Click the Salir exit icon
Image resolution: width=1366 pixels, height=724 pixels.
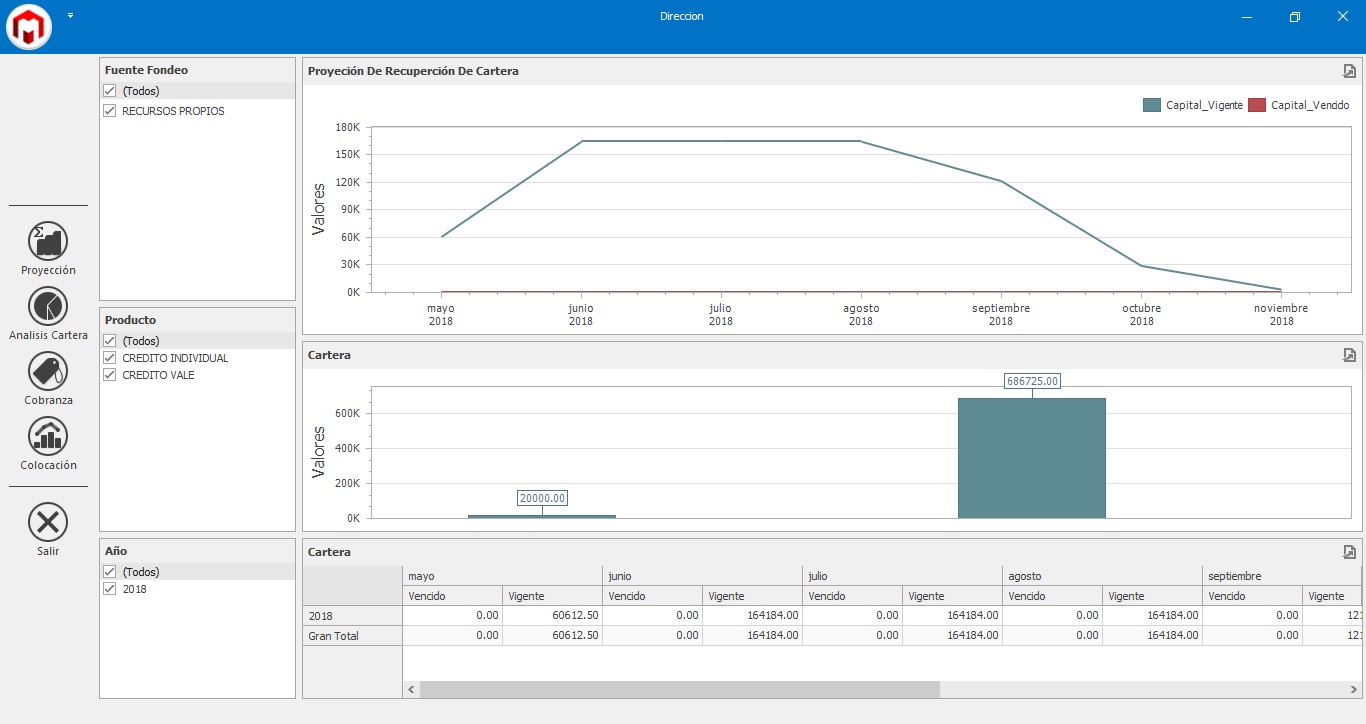(x=48, y=522)
